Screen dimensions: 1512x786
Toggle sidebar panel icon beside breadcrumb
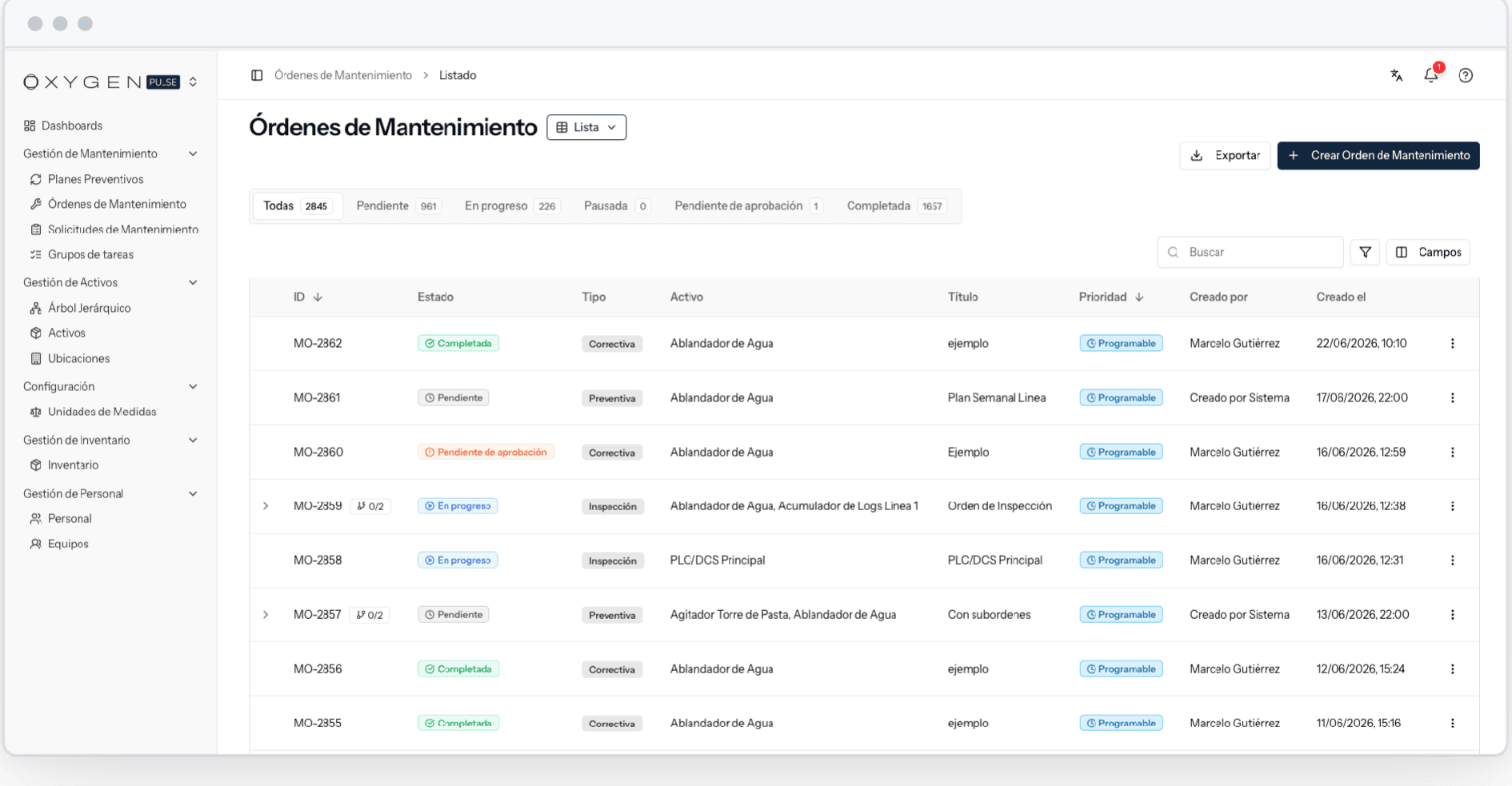click(257, 75)
